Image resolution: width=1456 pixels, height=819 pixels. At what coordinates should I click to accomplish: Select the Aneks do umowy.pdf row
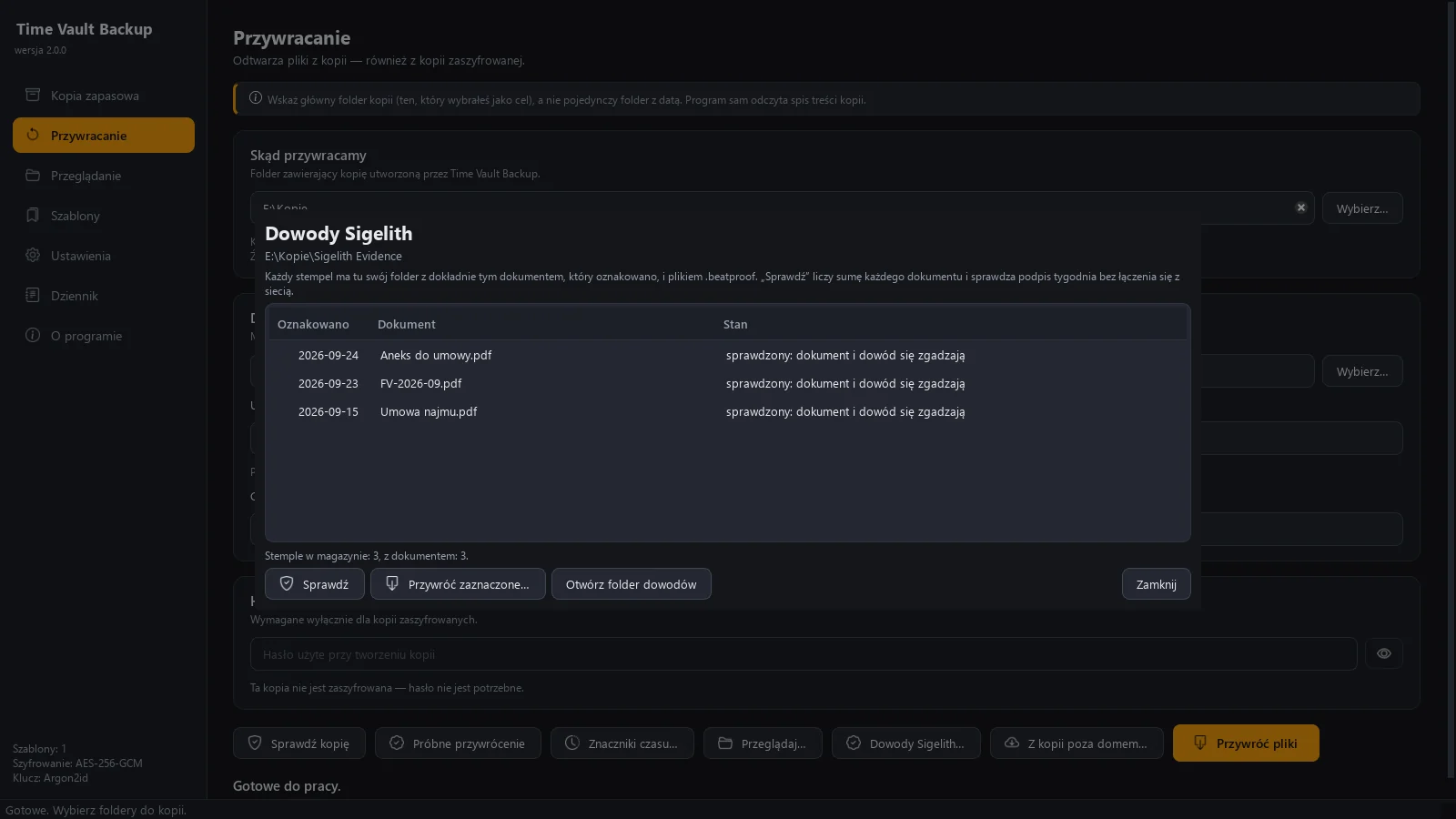pyautogui.click(x=728, y=356)
